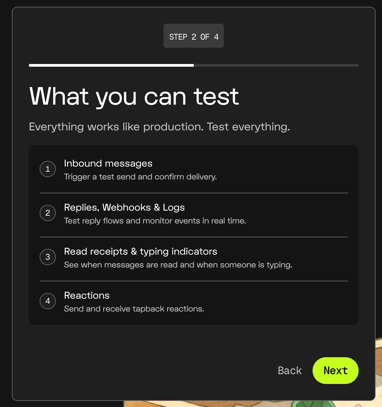
Task: Go Back to the previous step
Action: pos(290,370)
